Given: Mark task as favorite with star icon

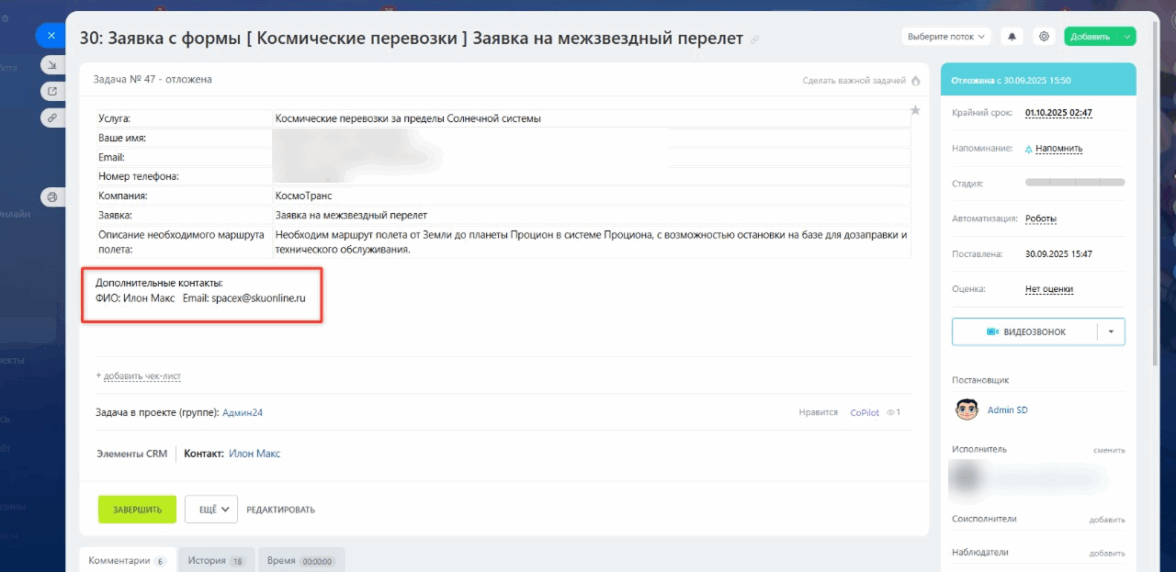Looking at the screenshot, I should tap(915, 111).
